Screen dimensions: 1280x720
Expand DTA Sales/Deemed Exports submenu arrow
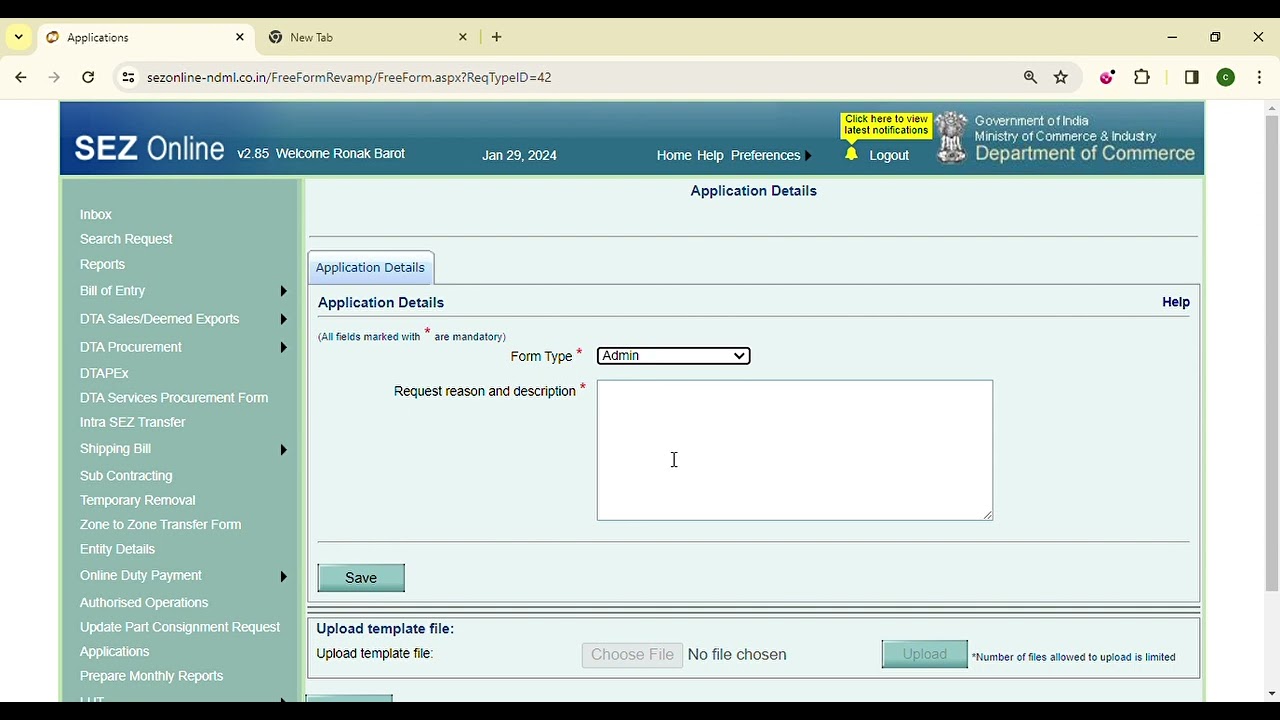pyautogui.click(x=283, y=319)
